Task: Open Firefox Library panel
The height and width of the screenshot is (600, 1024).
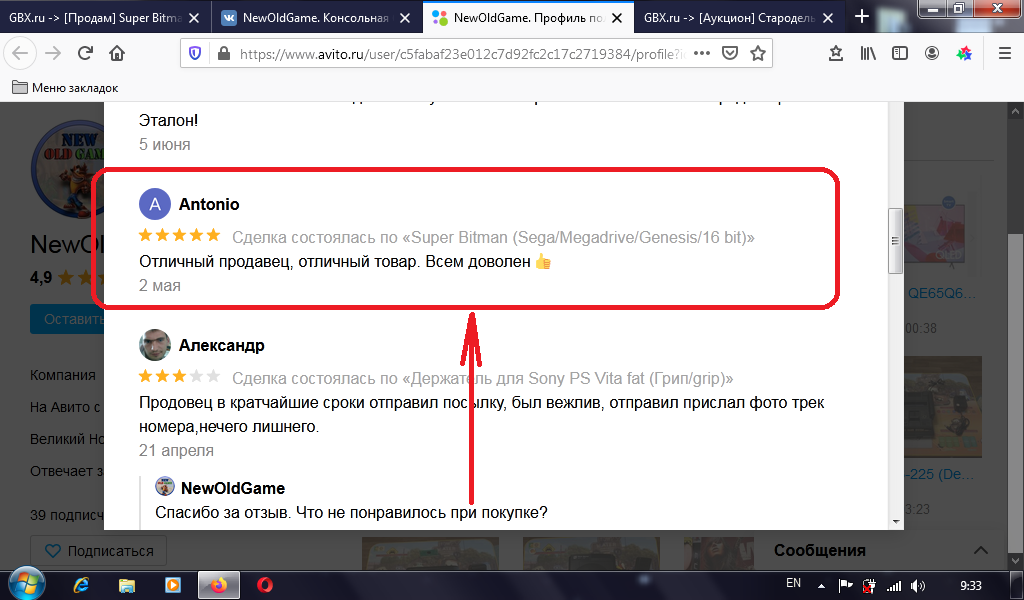Action: pyautogui.click(x=868, y=54)
